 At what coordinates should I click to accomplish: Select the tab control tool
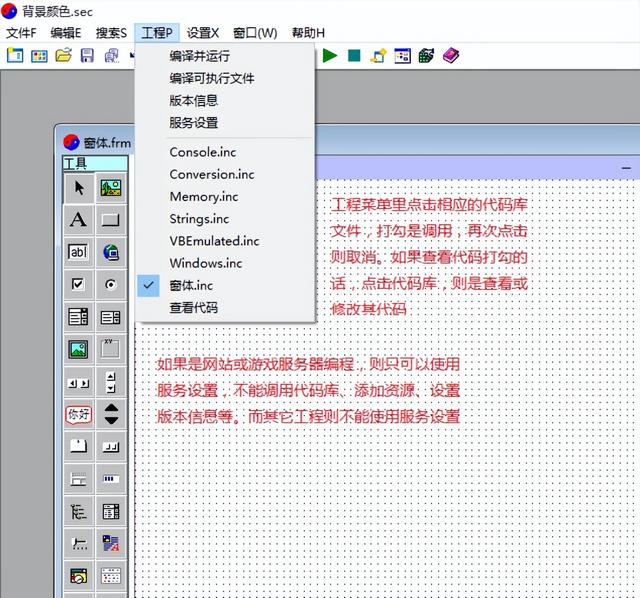click(79, 447)
